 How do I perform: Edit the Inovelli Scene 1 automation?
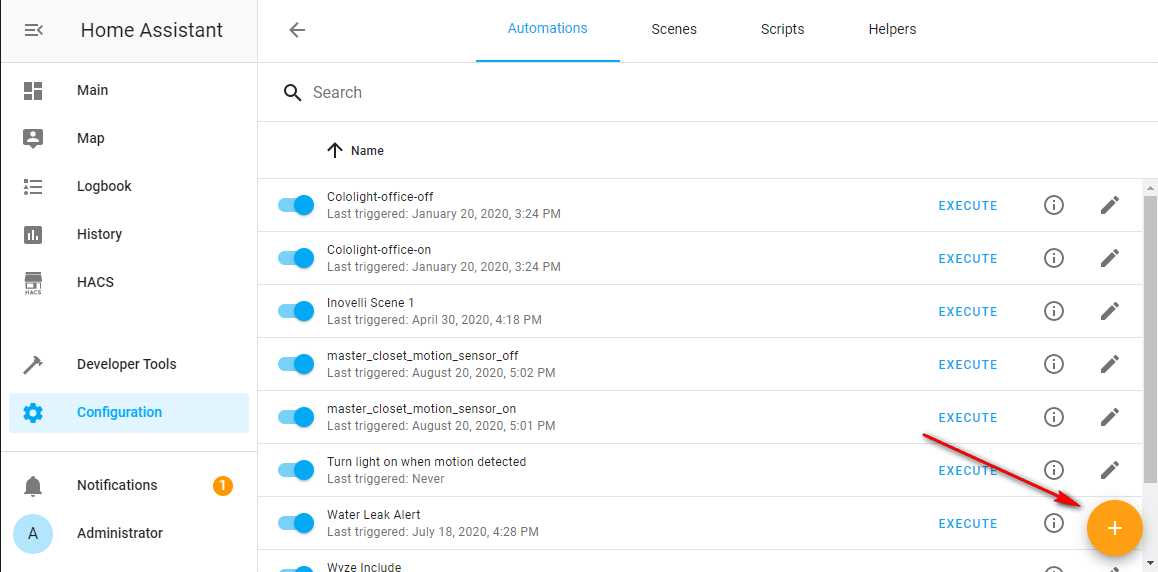click(1110, 311)
